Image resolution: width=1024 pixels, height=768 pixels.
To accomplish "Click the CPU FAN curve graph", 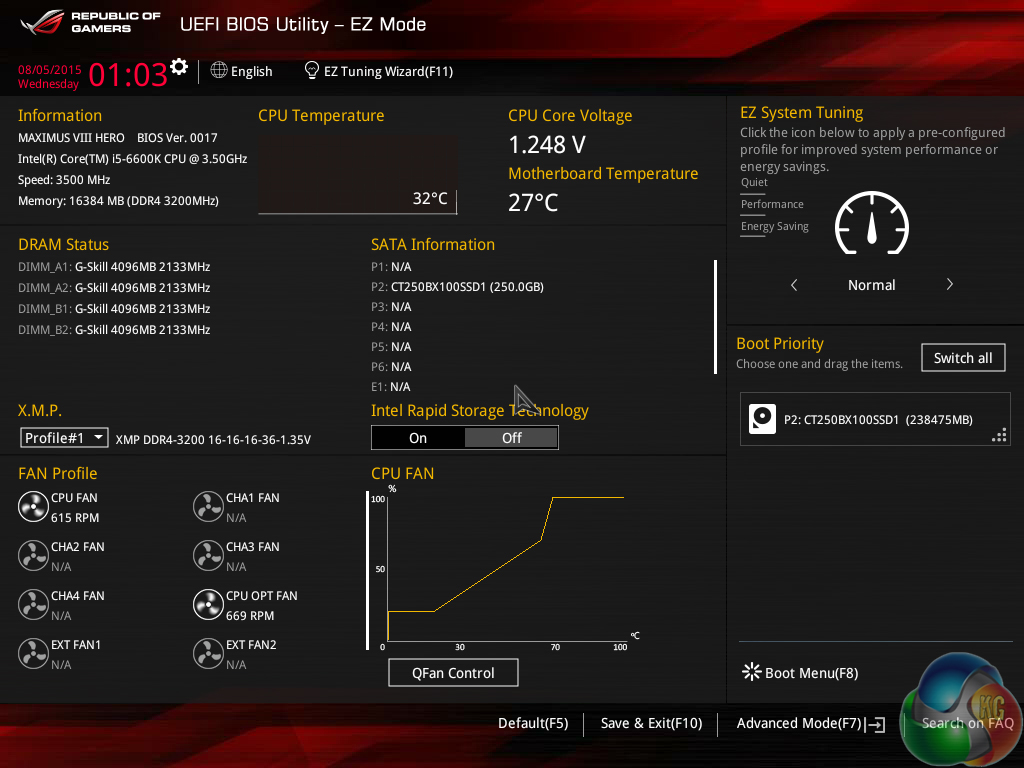I will pos(506,568).
